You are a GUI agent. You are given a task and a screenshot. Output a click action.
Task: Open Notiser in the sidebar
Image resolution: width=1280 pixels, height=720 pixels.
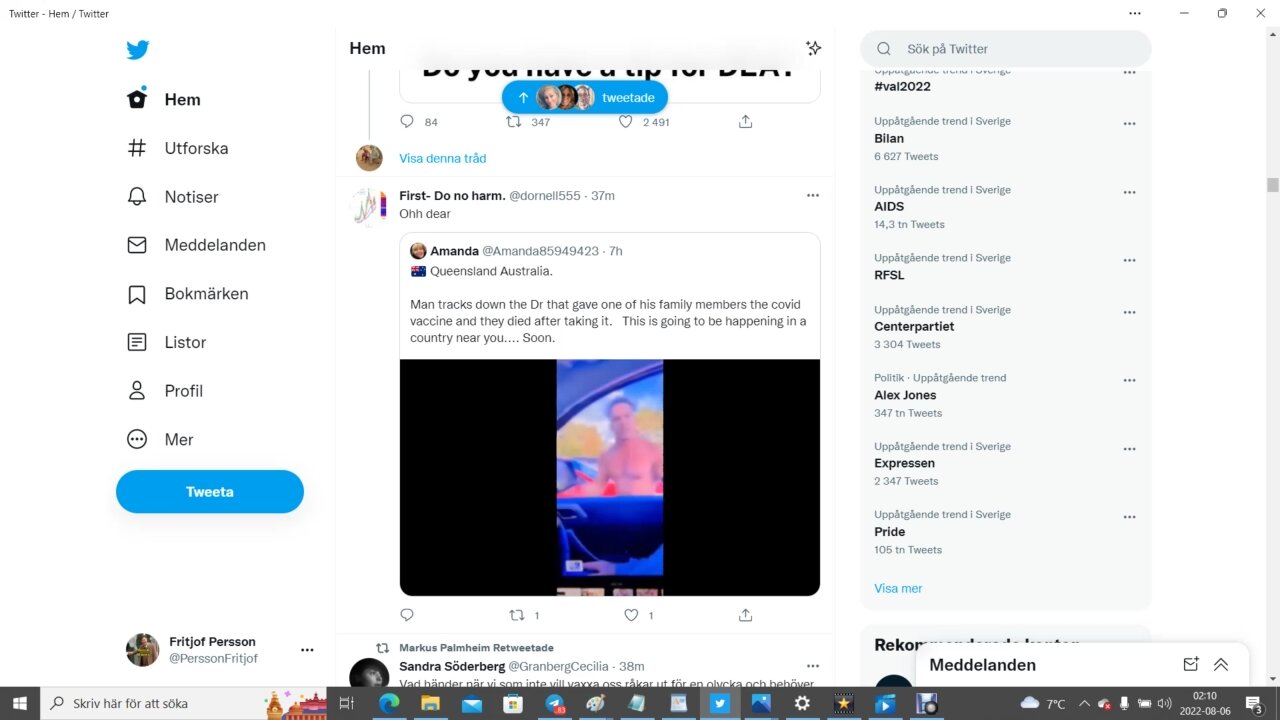click(x=173, y=197)
